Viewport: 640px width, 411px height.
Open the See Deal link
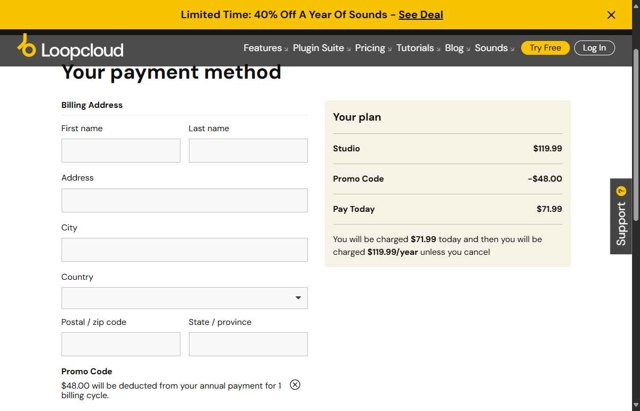click(x=420, y=15)
